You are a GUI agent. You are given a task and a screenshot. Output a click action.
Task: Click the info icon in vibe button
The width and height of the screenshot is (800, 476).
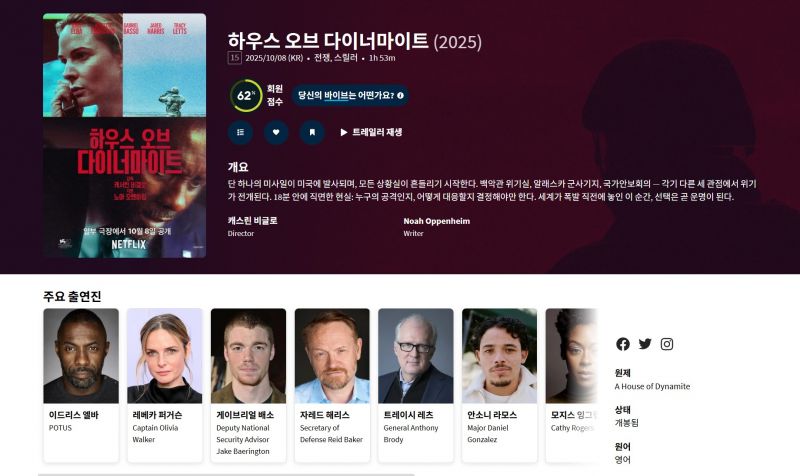[400, 95]
